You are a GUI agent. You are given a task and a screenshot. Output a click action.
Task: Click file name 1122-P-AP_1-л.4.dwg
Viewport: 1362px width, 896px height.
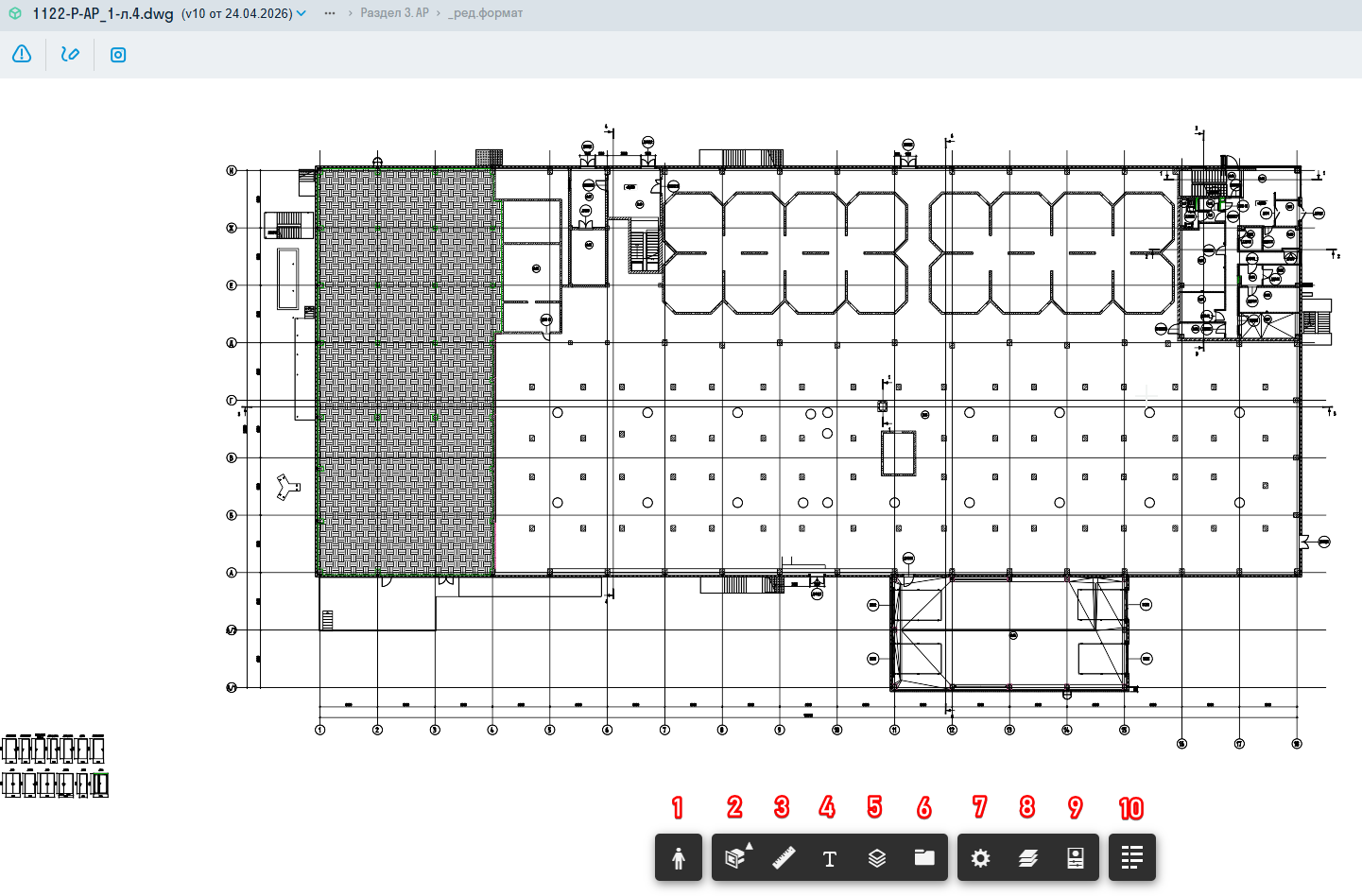click(x=103, y=13)
